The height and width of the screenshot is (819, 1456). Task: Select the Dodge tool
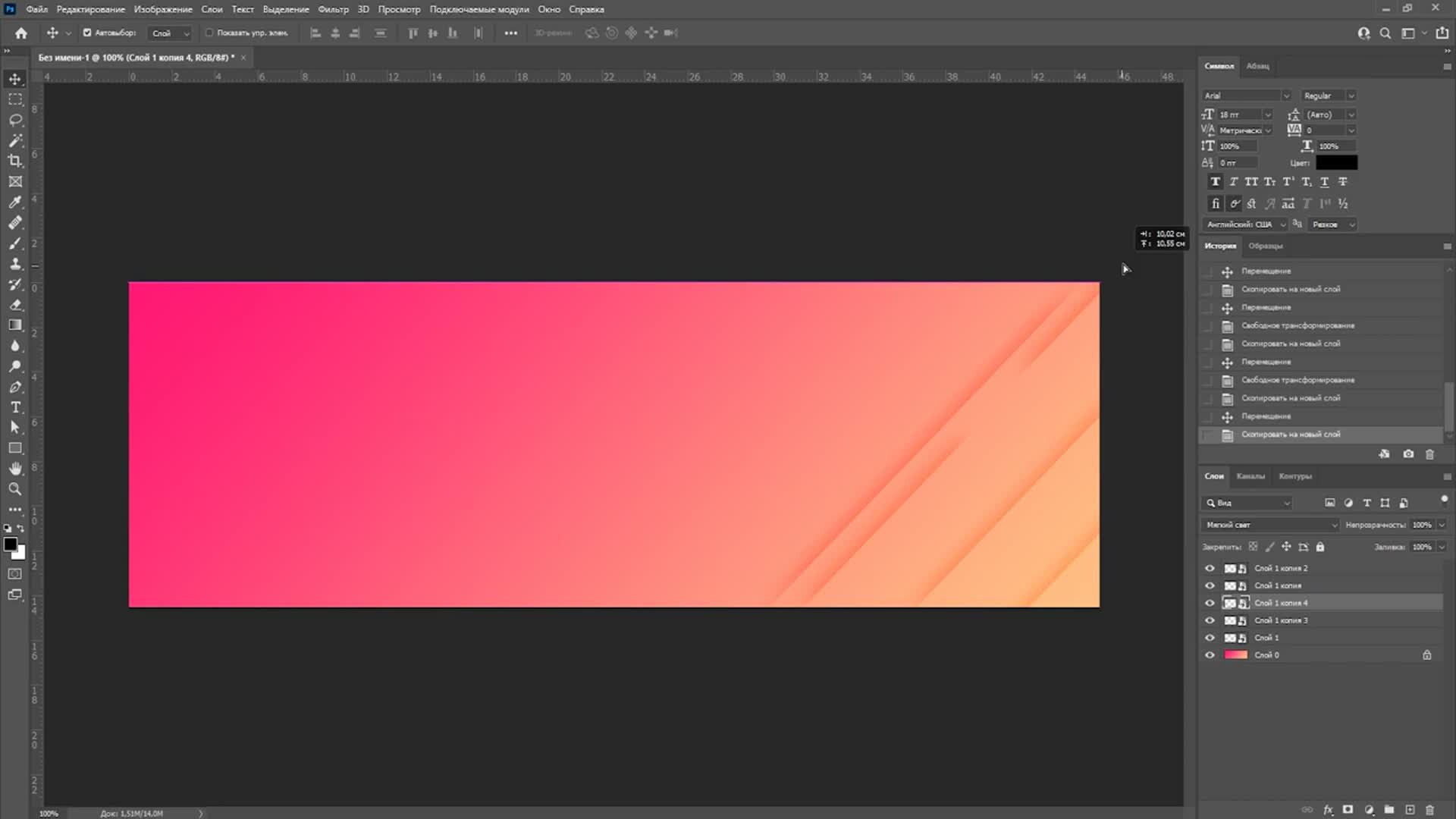tap(15, 366)
